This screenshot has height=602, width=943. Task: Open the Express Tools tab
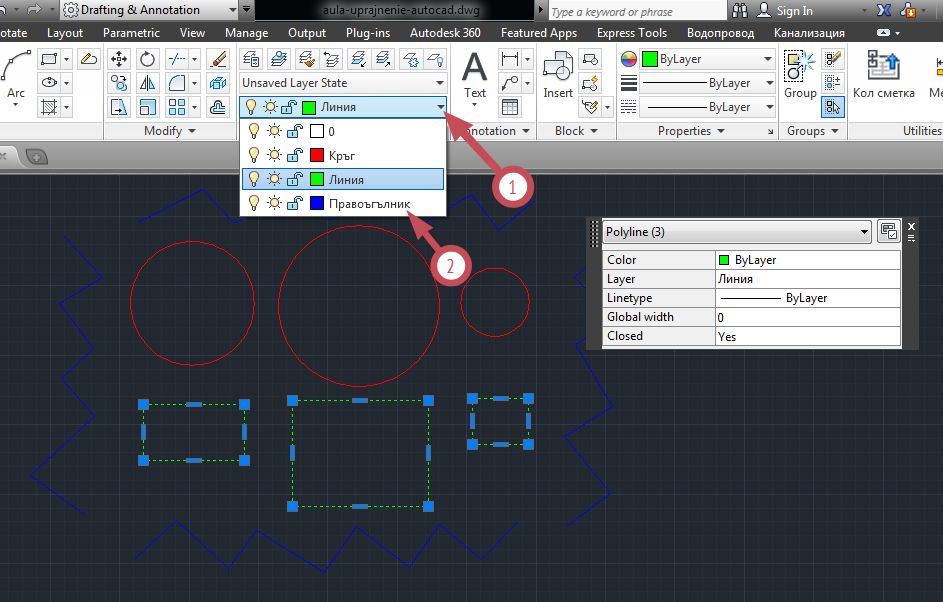pos(632,33)
